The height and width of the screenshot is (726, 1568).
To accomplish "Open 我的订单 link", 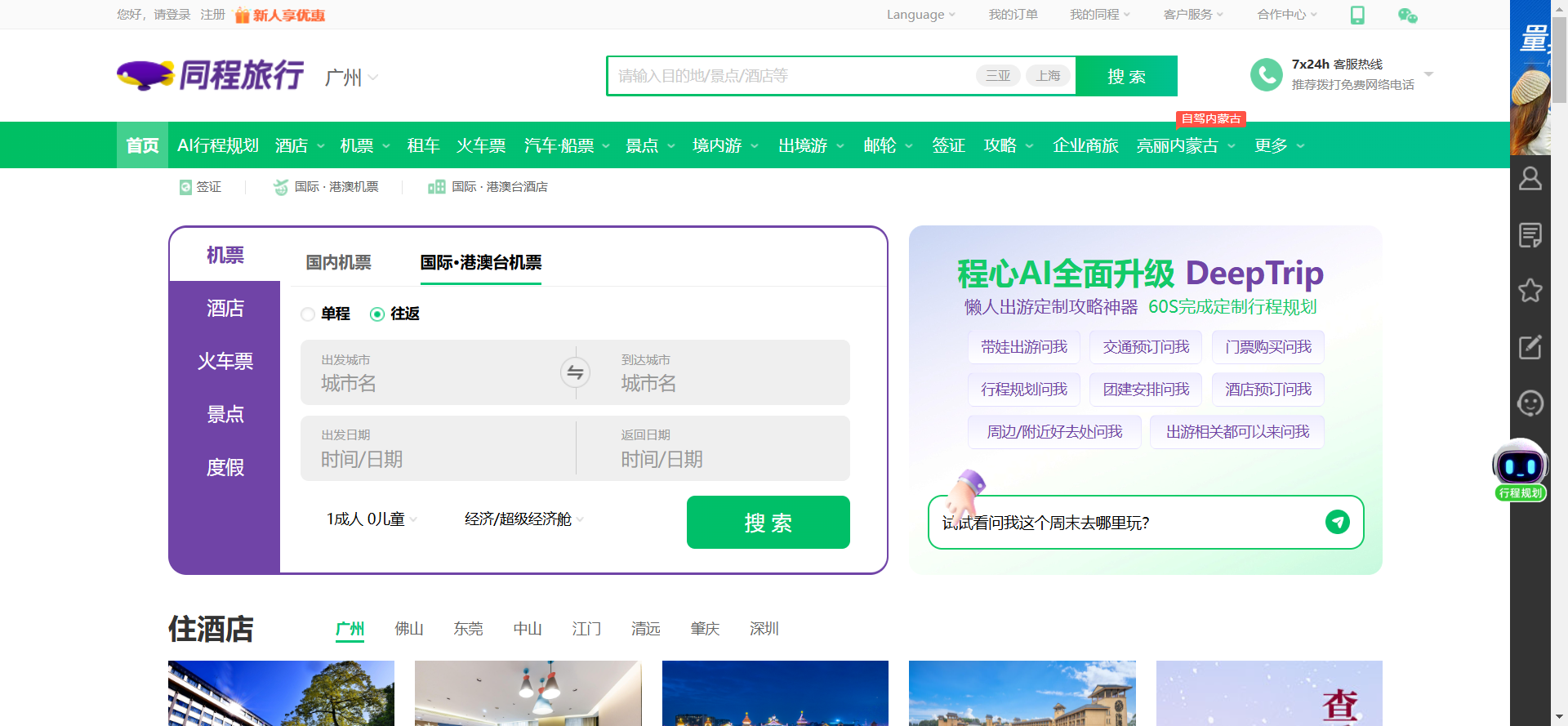I will [x=1013, y=15].
